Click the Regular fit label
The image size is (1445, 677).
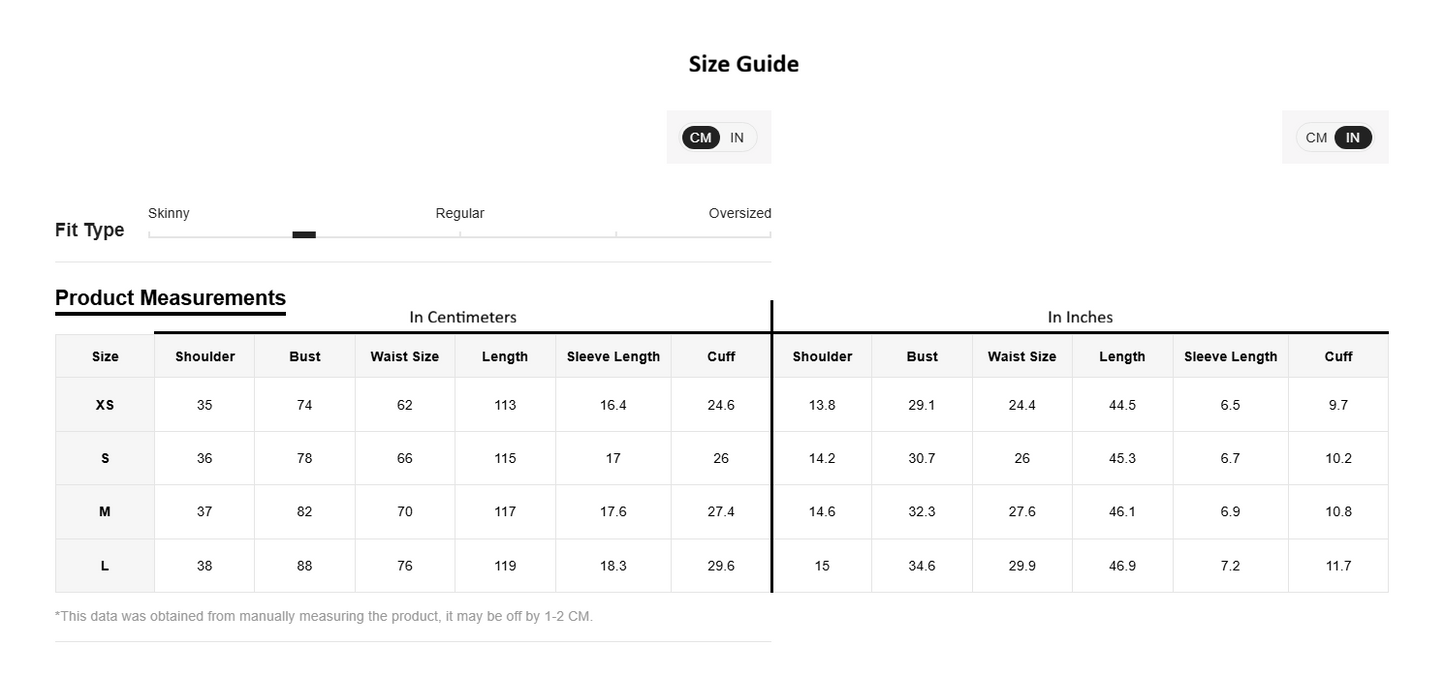click(x=460, y=213)
